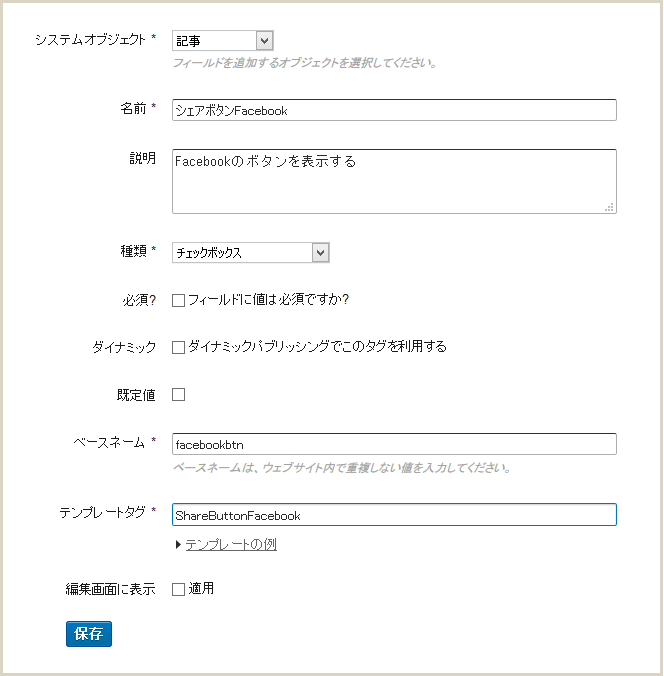Toggle the 既定値 default checkbox

179,394
